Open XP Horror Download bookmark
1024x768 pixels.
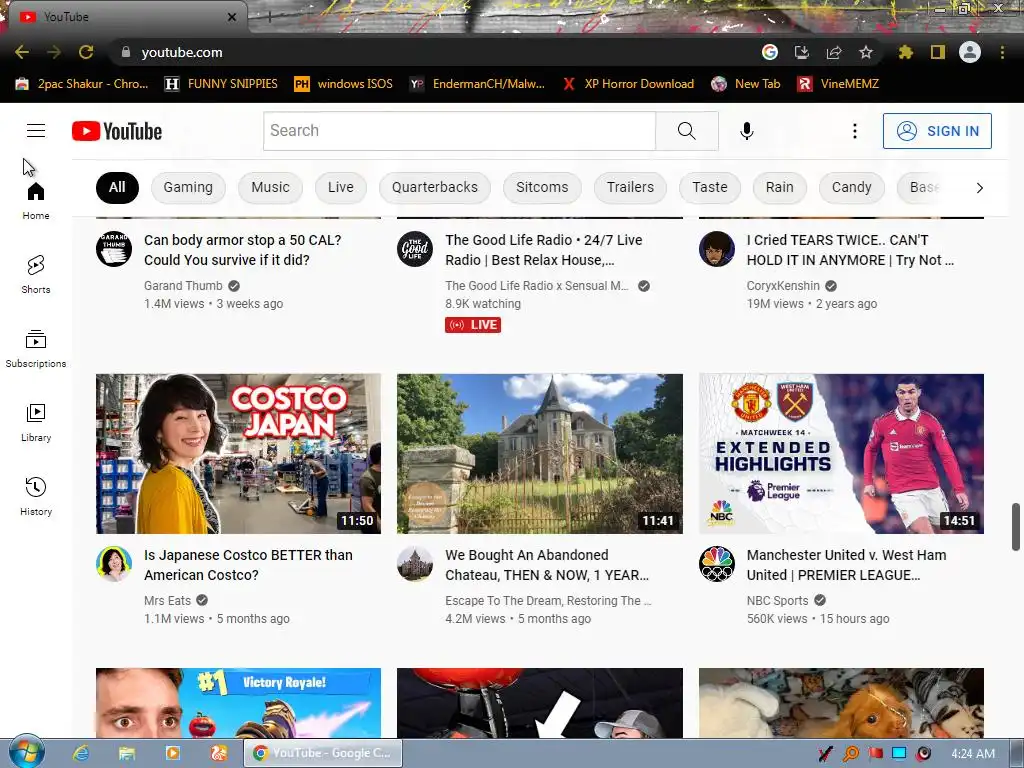629,84
